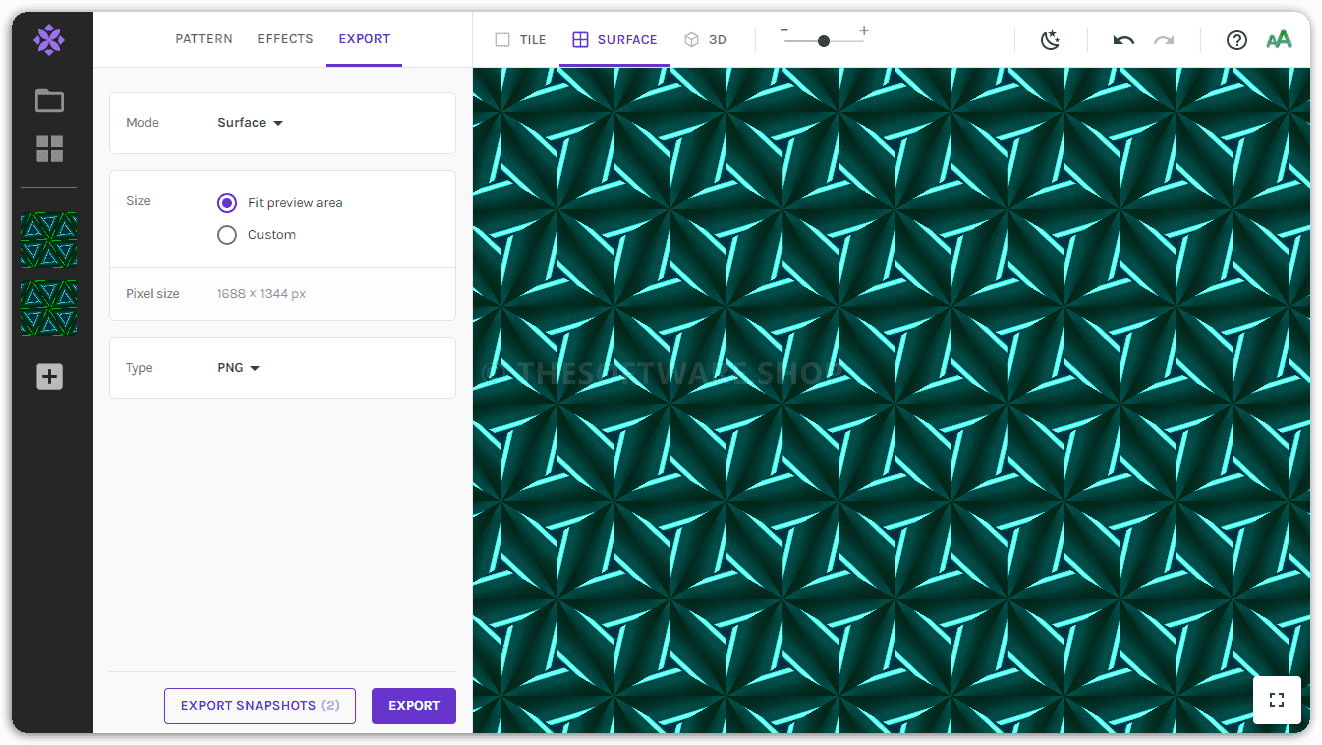Open the help question mark icon
Image resolution: width=1322 pixels, height=745 pixels.
1237,40
